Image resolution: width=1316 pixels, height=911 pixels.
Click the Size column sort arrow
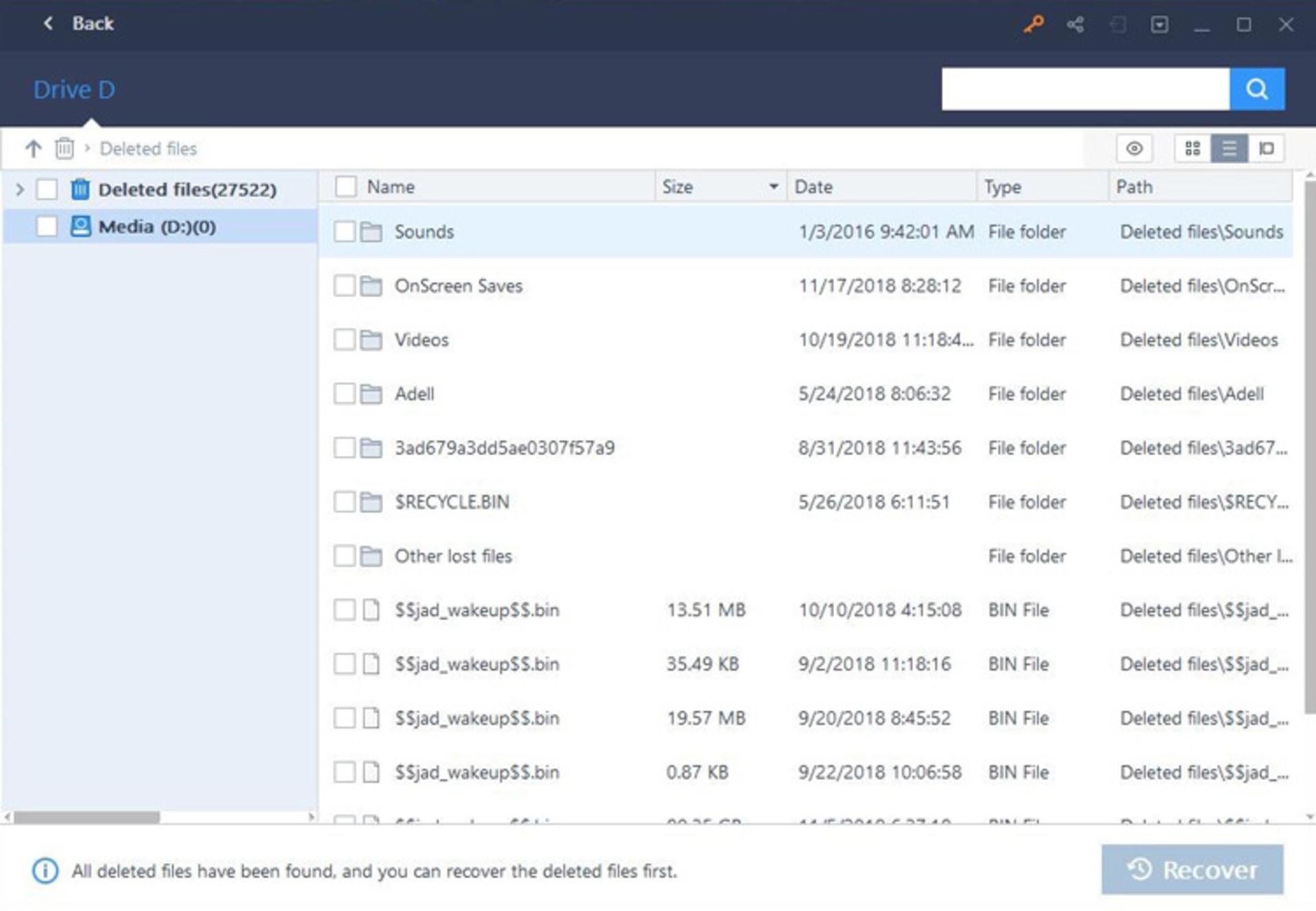(773, 186)
